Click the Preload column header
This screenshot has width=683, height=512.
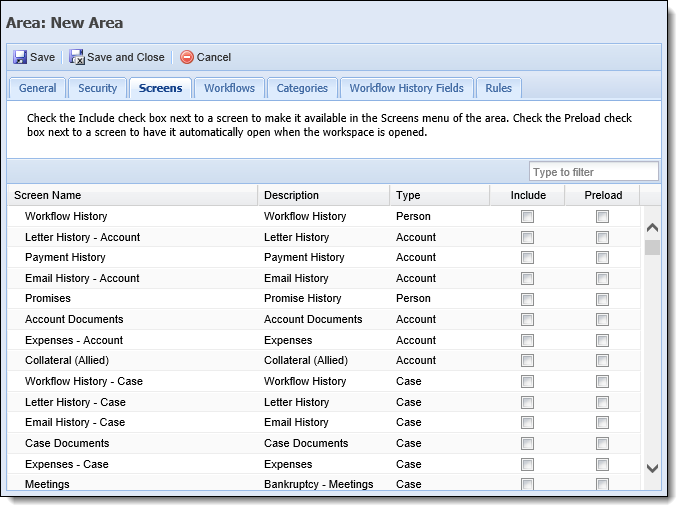[x=603, y=195]
